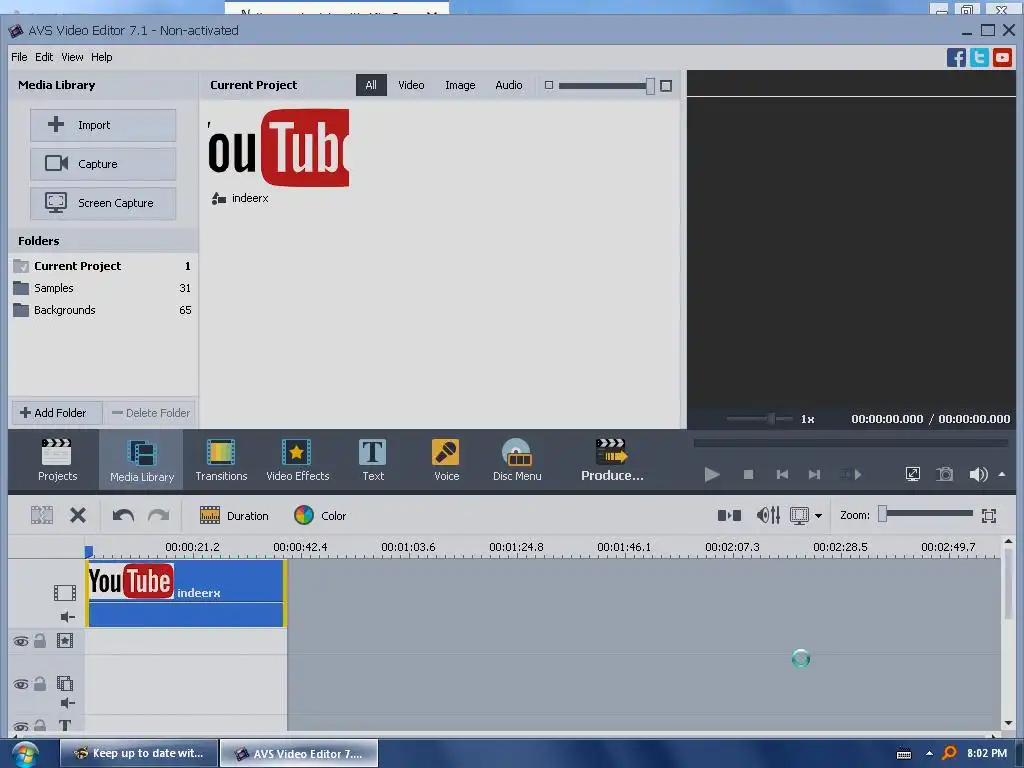Image resolution: width=1024 pixels, height=768 pixels.
Task: Select the Current Project folder
Action: tap(103, 266)
